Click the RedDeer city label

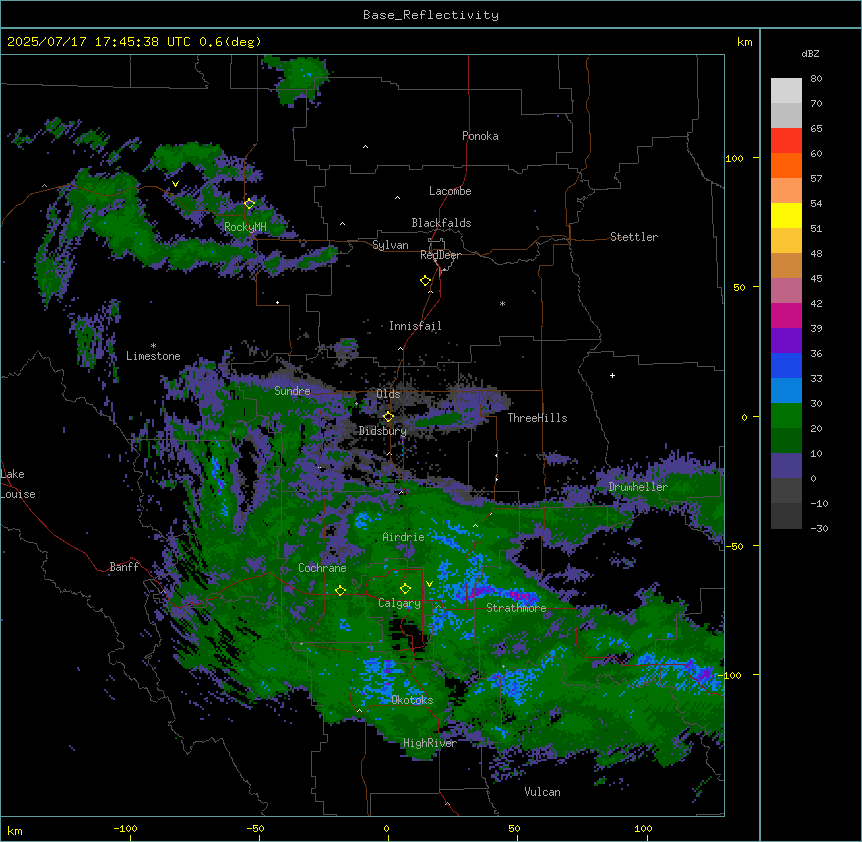pyautogui.click(x=440, y=255)
